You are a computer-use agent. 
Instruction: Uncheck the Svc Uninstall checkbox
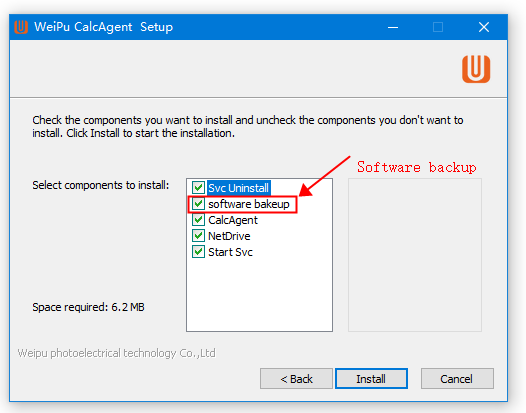click(198, 188)
